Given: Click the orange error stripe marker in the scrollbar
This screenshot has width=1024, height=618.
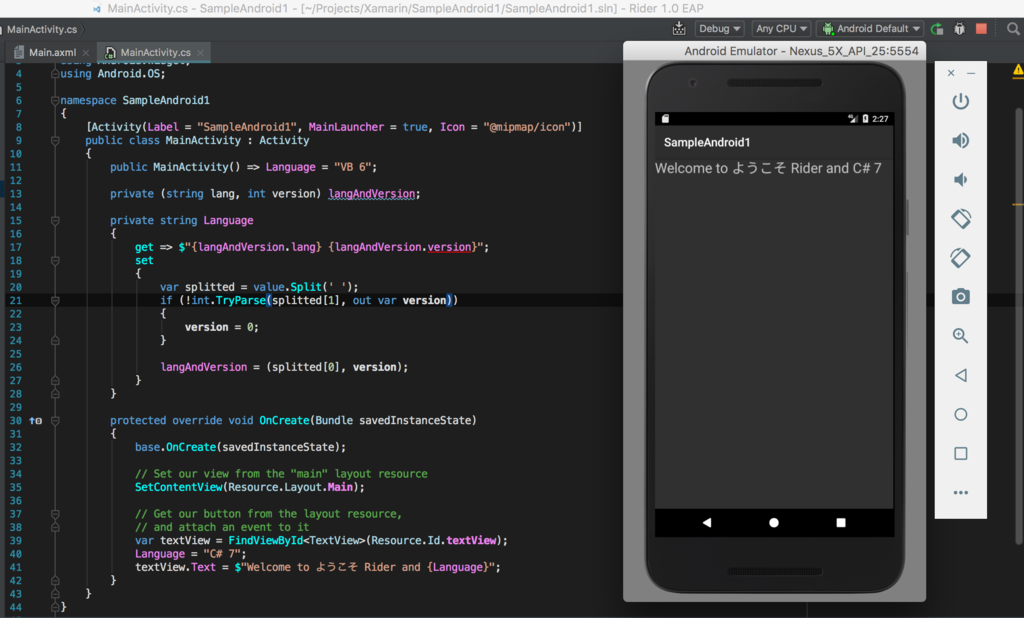Looking at the screenshot, I should [1018, 204].
